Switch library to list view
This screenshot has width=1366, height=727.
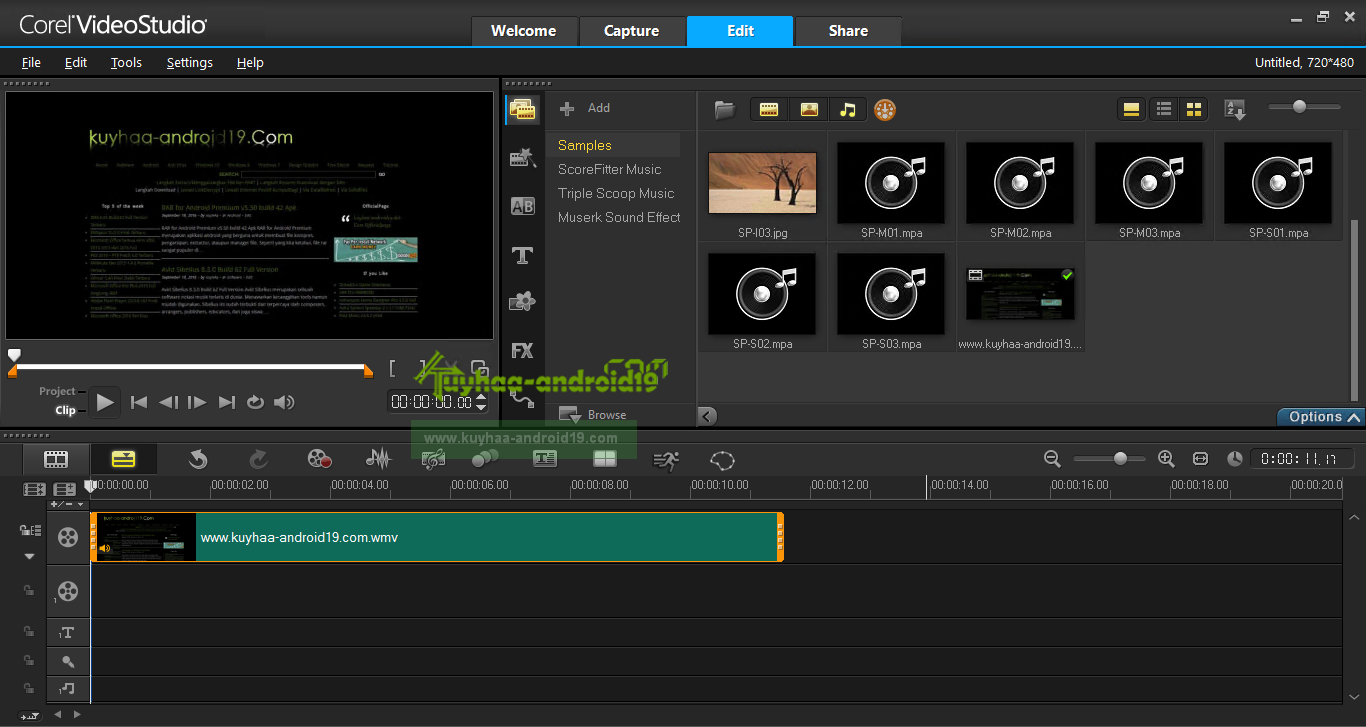(x=1163, y=109)
